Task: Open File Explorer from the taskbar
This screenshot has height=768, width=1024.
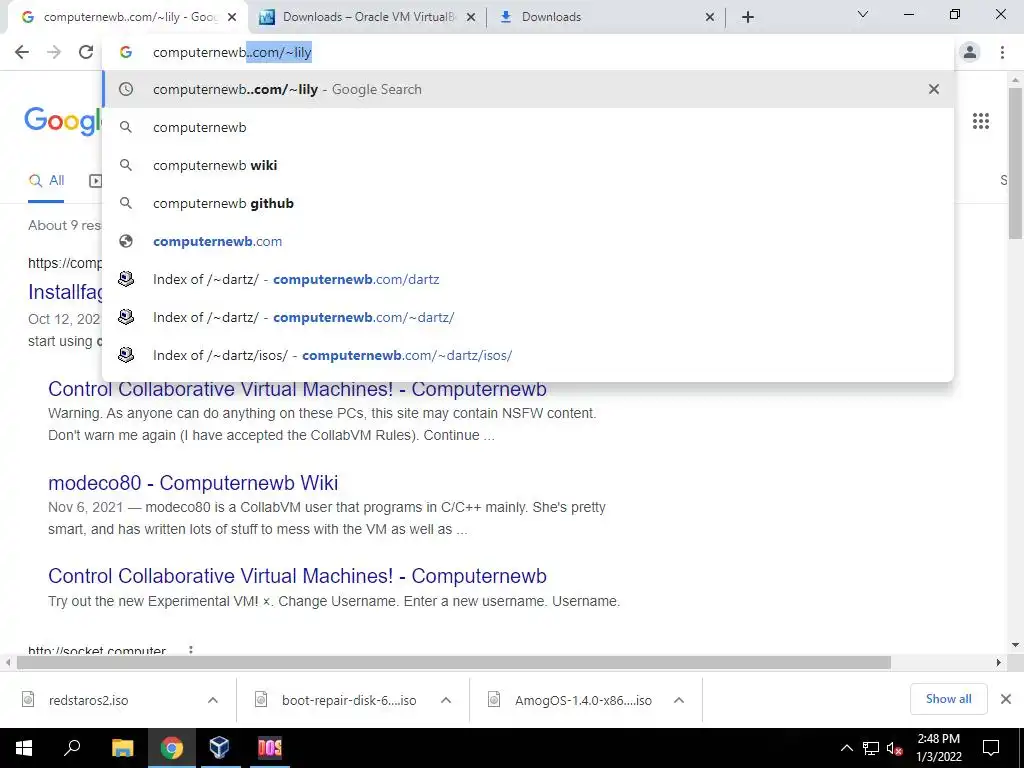Action: coord(122,748)
